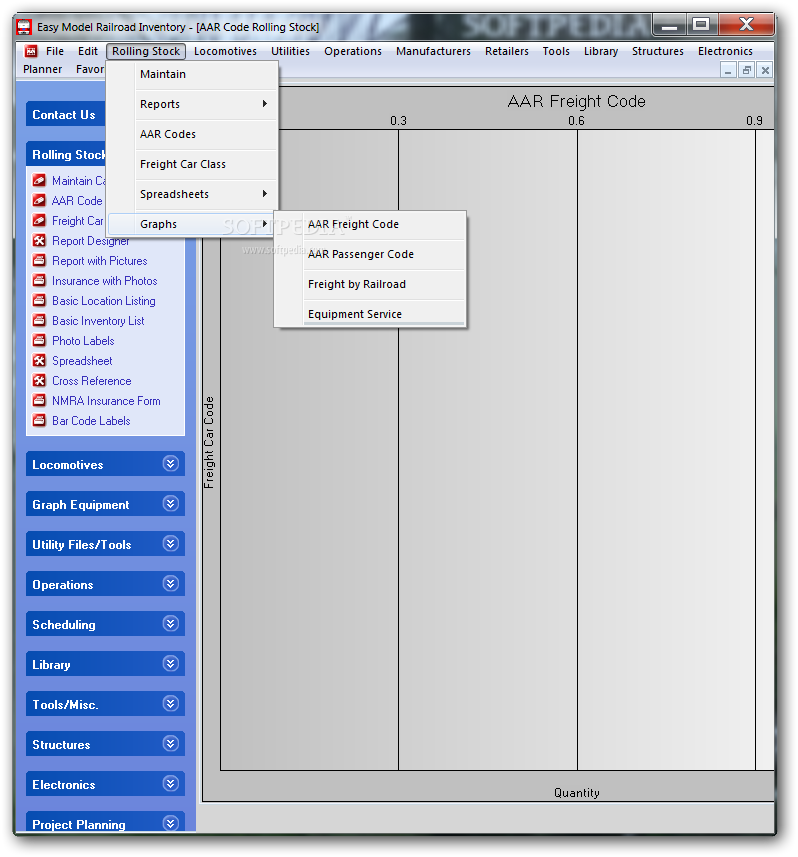The height and width of the screenshot is (857, 798).
Task: Open Cross Reference link
Action: (x=91, y=381)
